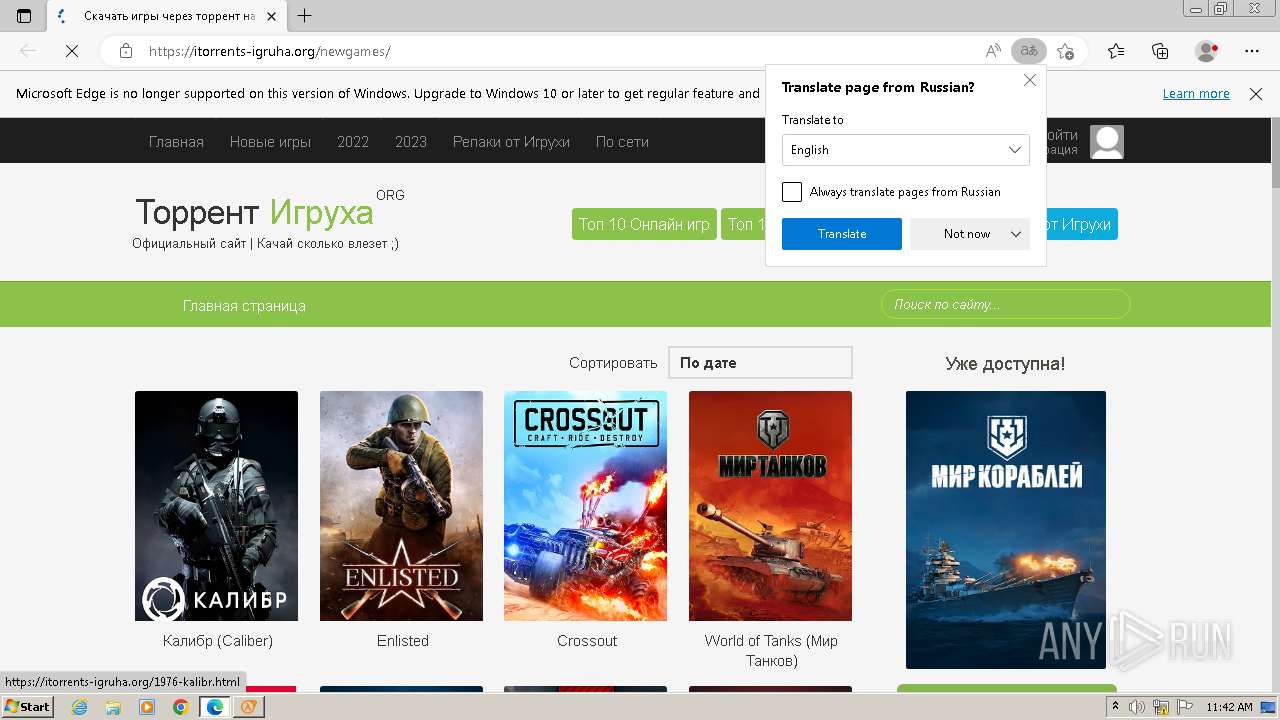Image resolution: width=1280 pixels, height=720 pixels.
Task: Click the site search field
Action: (x=1005, y=305)
